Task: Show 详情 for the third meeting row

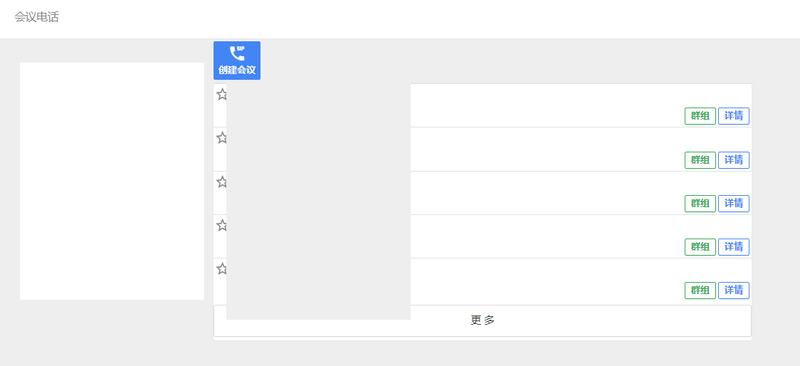Action: 734,204
